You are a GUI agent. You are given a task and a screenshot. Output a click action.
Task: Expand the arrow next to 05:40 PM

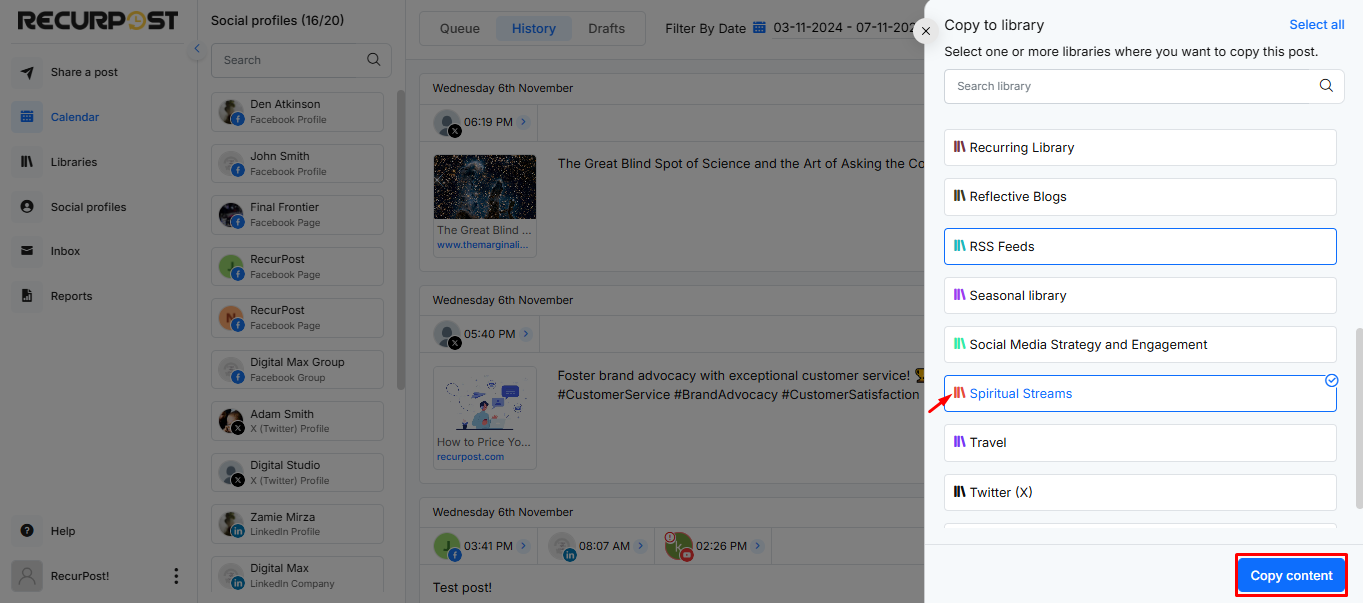coord(525,334)
